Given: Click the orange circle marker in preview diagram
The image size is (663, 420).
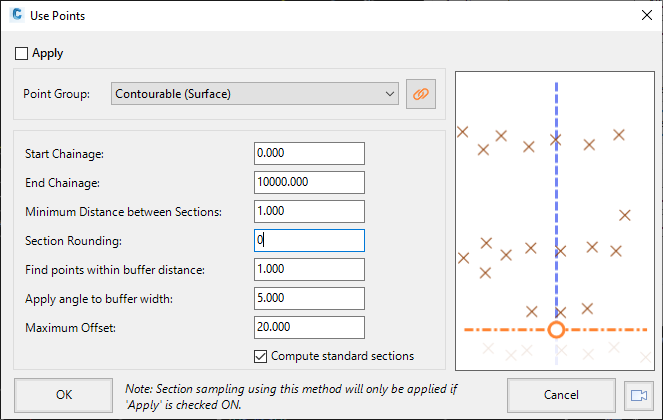Looking at the screenshot, I should pos(556,329).
